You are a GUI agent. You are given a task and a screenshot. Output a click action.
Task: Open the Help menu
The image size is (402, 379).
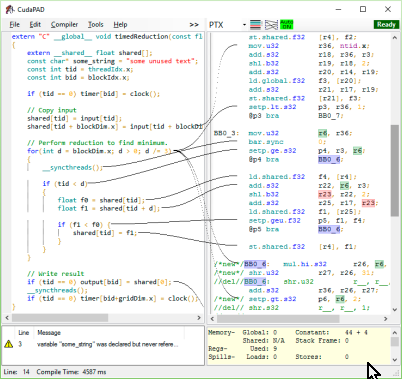click(x=120, y=24)
